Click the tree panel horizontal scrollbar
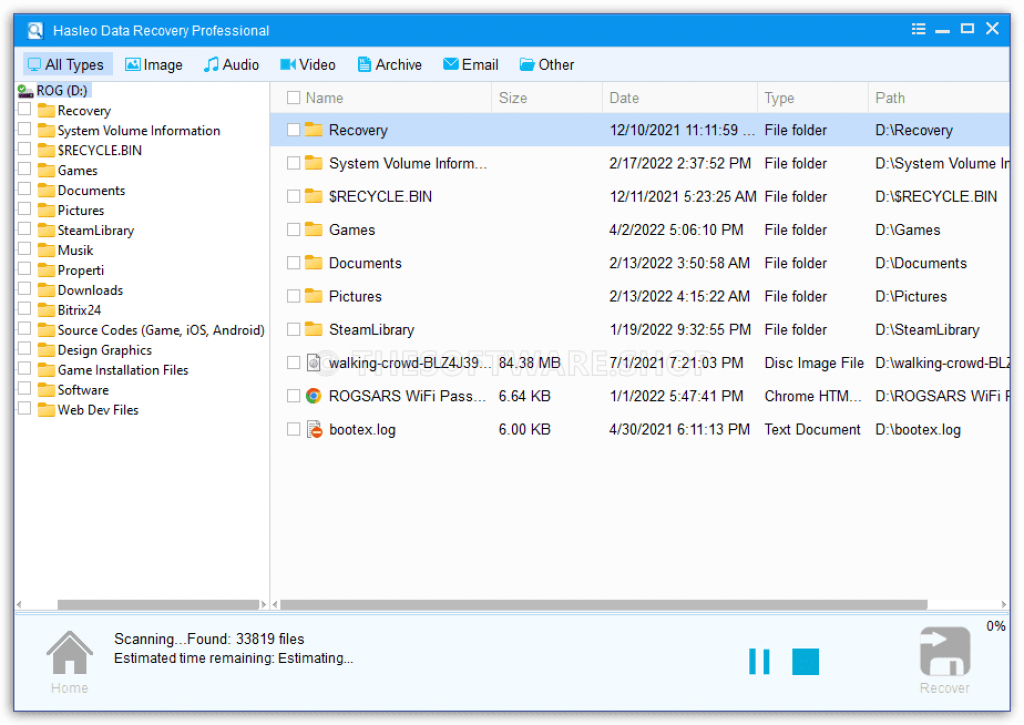 [158, 604]
